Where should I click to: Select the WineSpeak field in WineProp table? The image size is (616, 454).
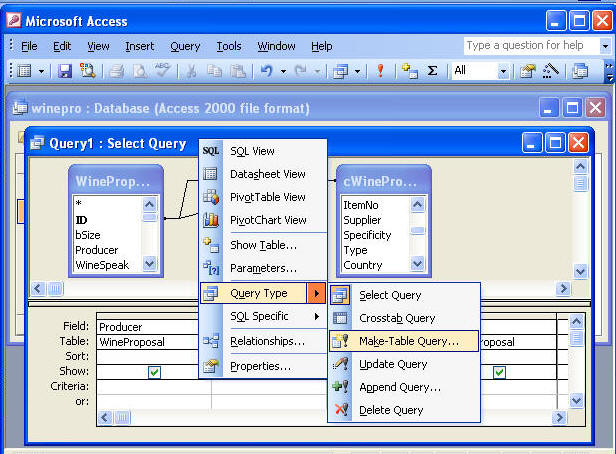pos(102,265)
